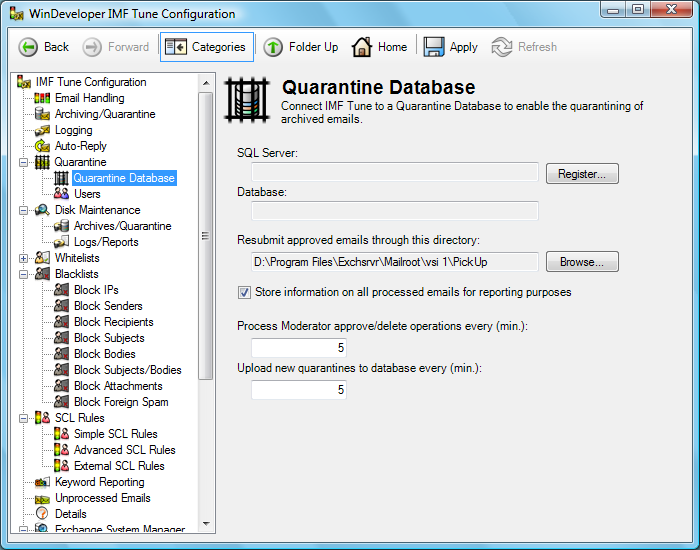
Task: Click the tree scrollbar down arrow
Action: point(206,524)
